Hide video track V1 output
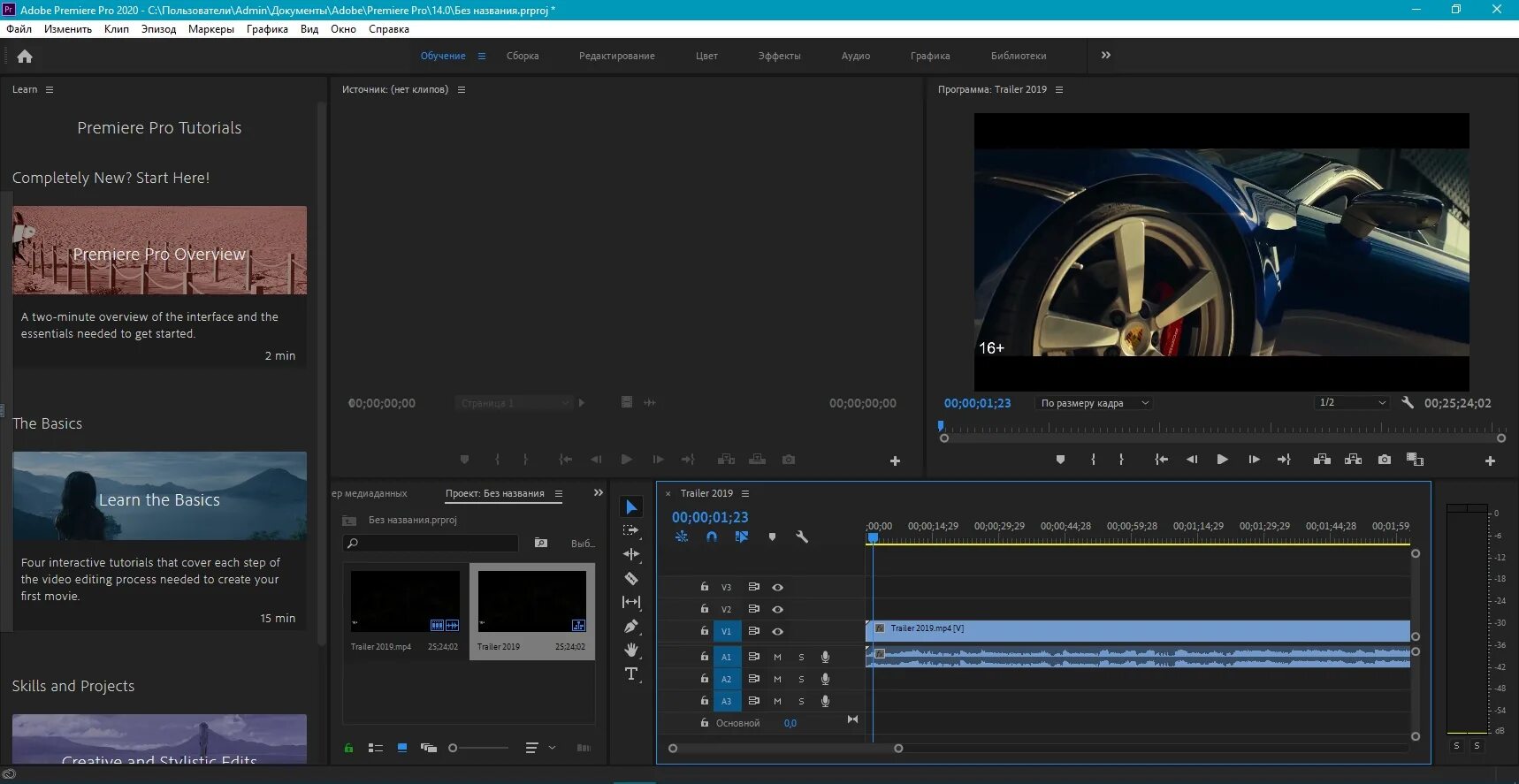1519x784 pixels. point(778,631)
